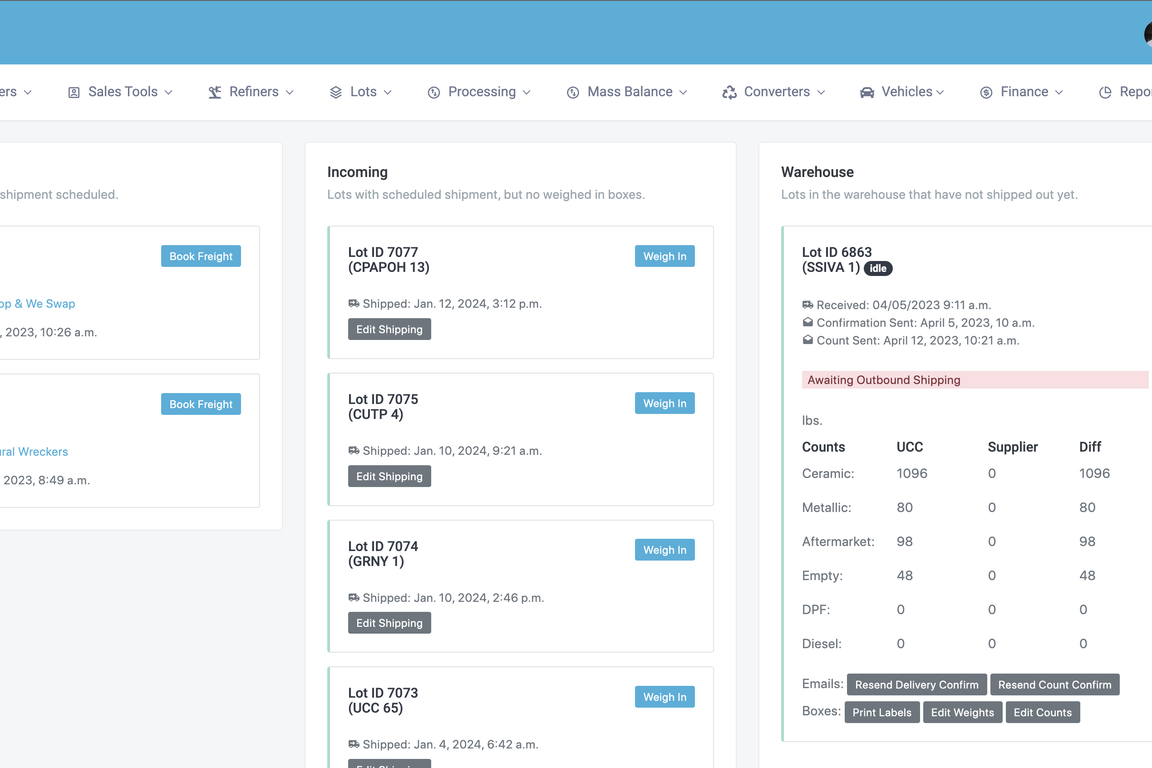Click the Vehicles car icon
Screen dimensions: 1152x768
coord(867,91)
